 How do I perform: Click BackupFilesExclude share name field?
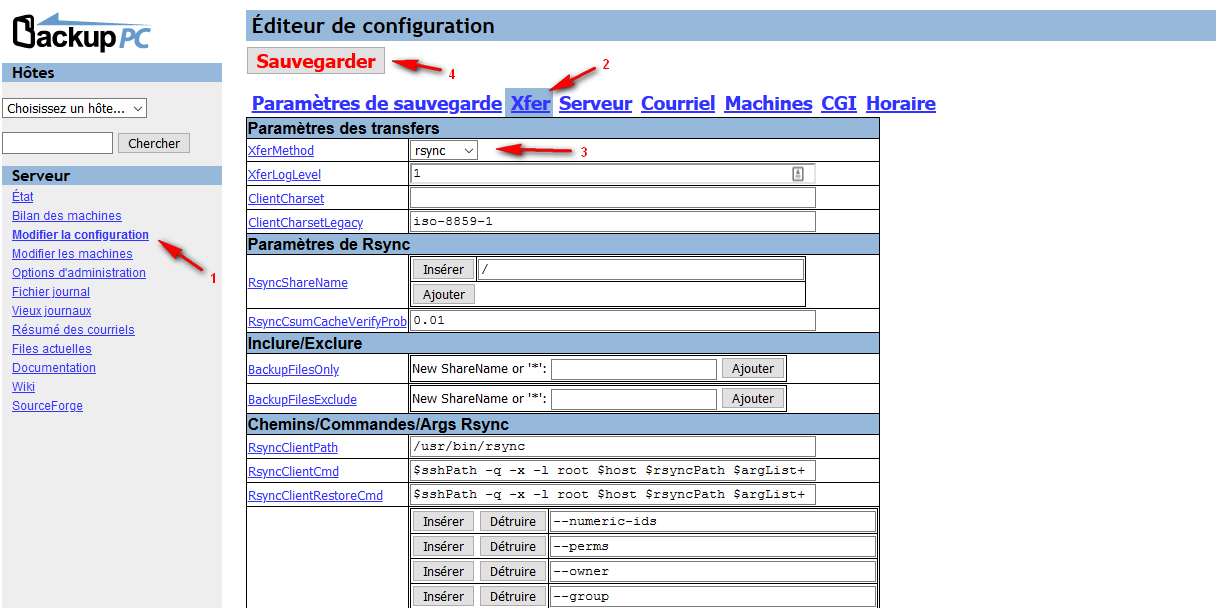[x=633, y=399]
